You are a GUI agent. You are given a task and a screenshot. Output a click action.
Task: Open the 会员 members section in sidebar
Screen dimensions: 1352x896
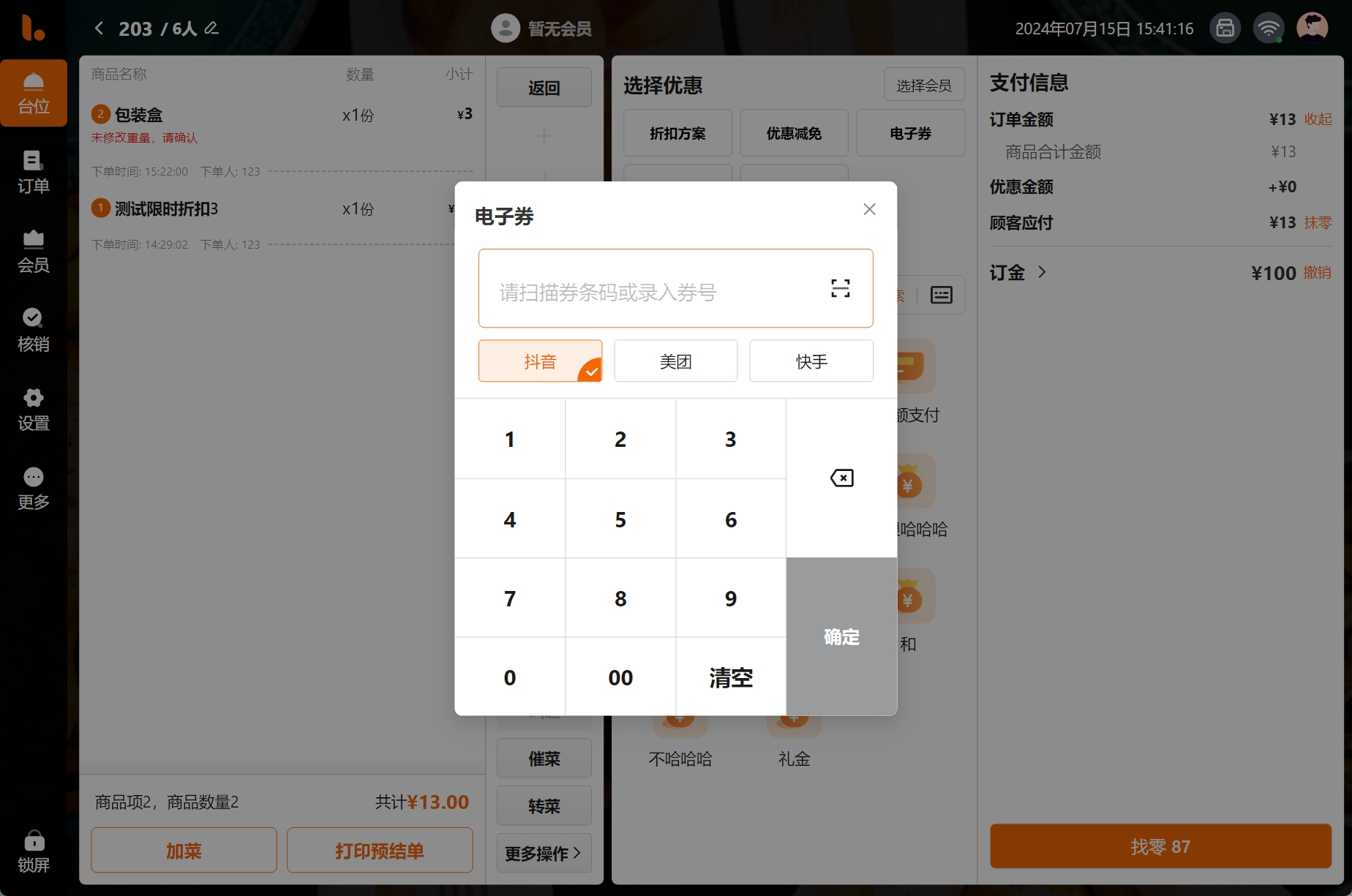(34, 252)
